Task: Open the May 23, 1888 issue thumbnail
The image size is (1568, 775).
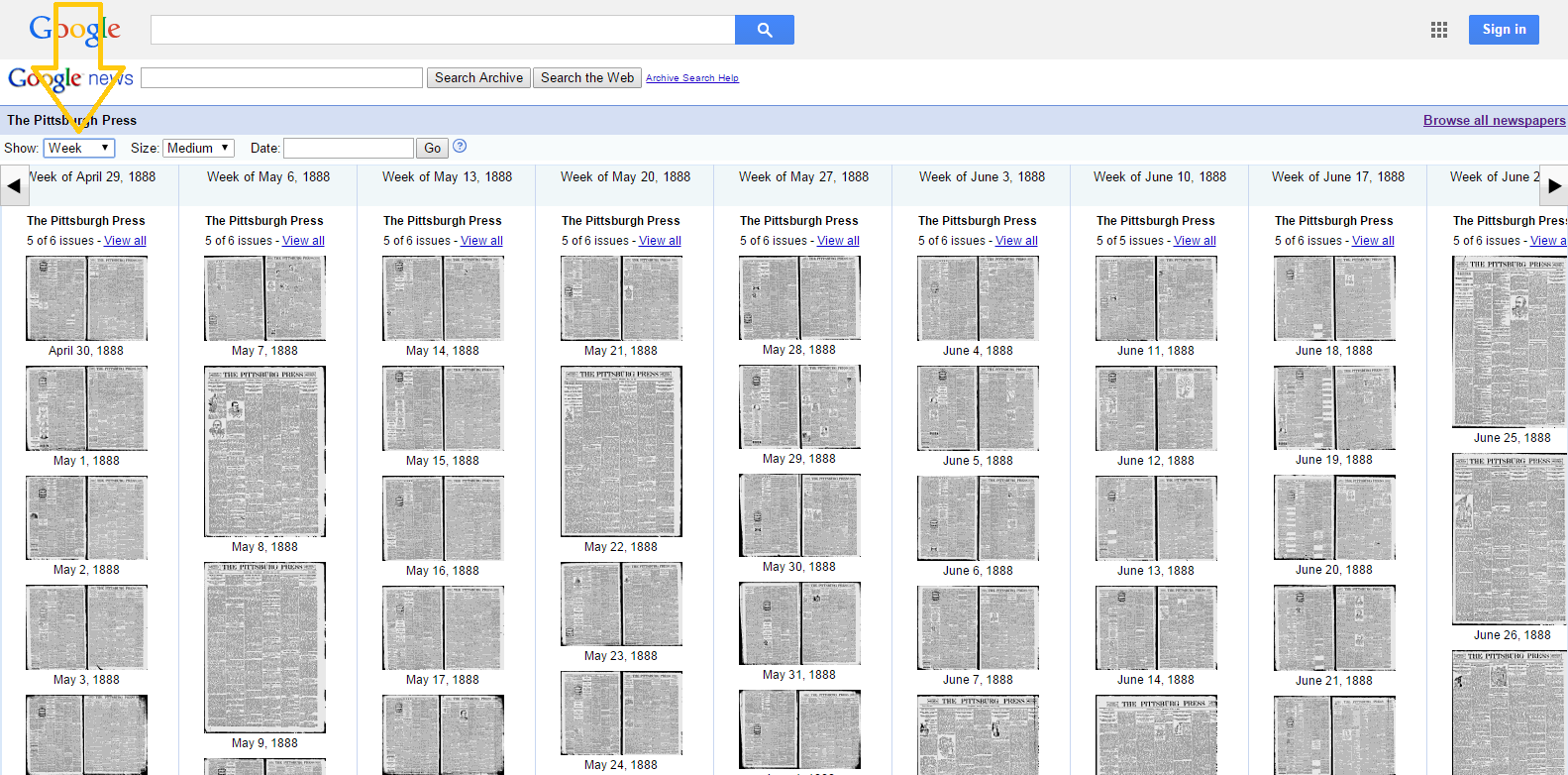Action: (x=621, y=605)
